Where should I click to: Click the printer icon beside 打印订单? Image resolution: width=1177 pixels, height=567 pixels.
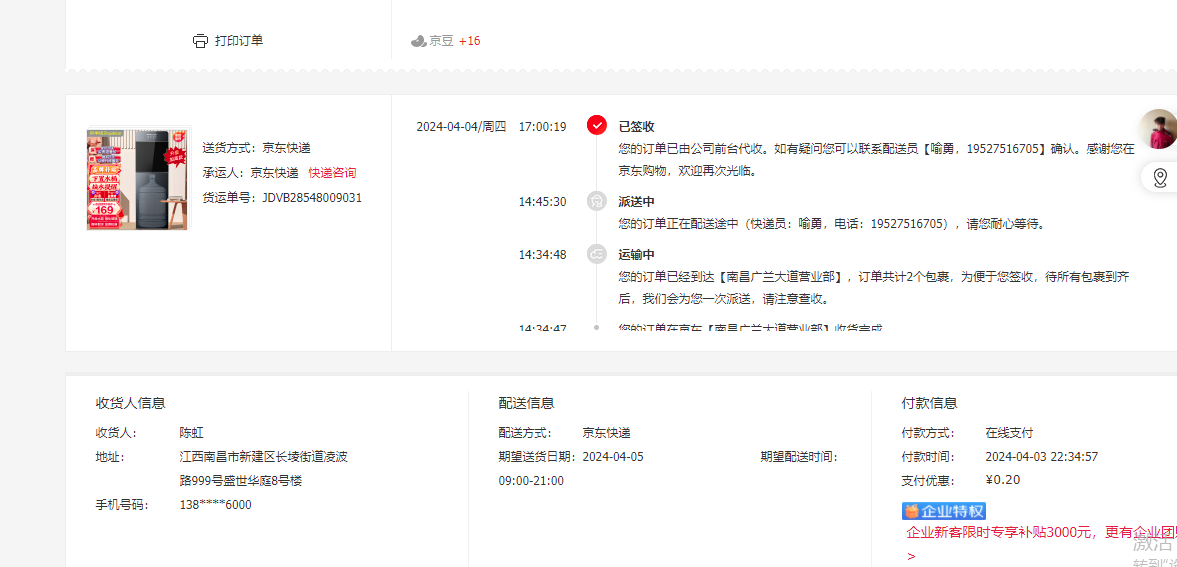pyautogui.click(x=200, y=41)
